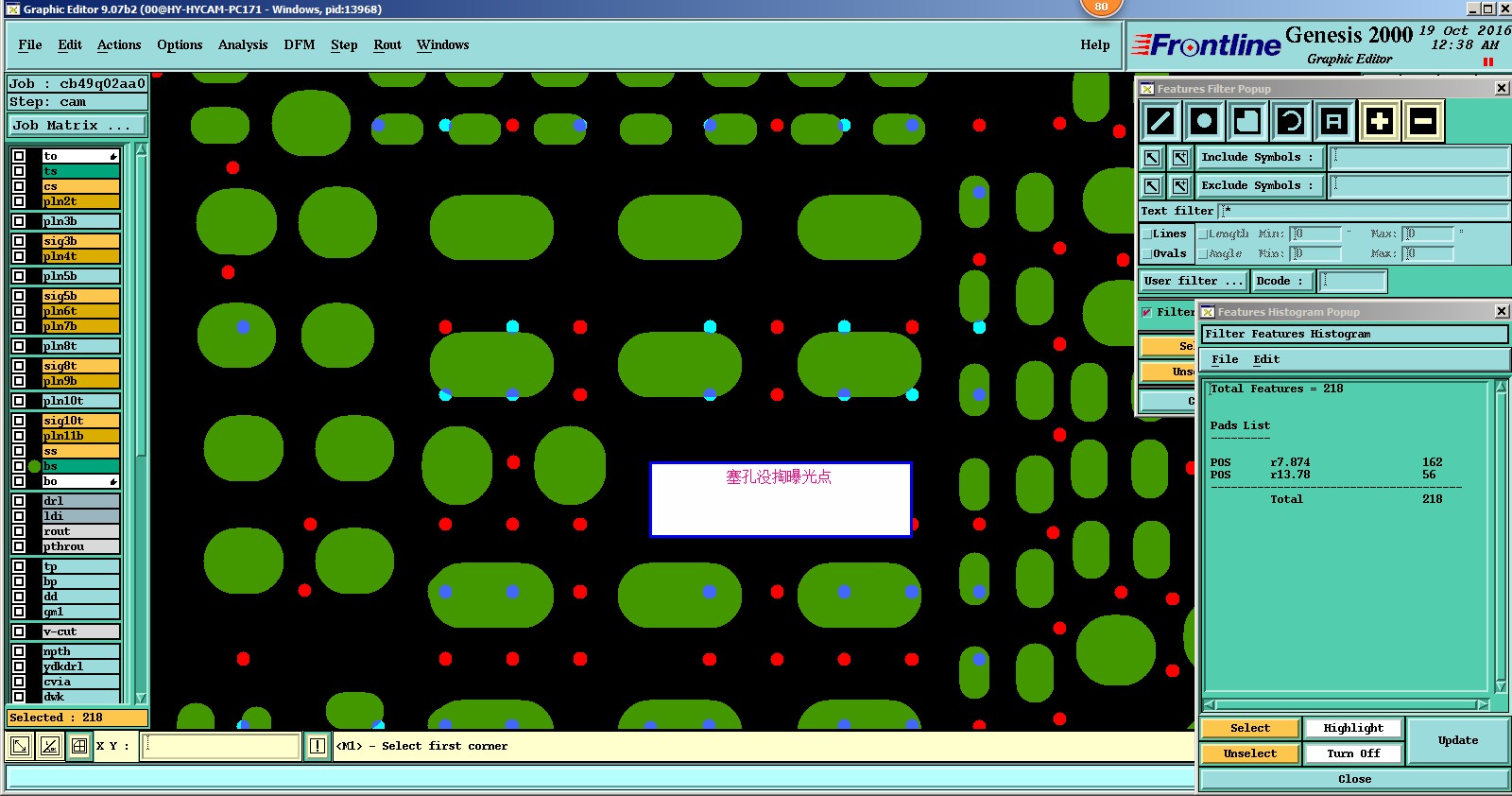The height and width of the screenshot is (796, 1512).
Task: Click the histogram list scroll up arrow
Action: [x=1501, y=386]
